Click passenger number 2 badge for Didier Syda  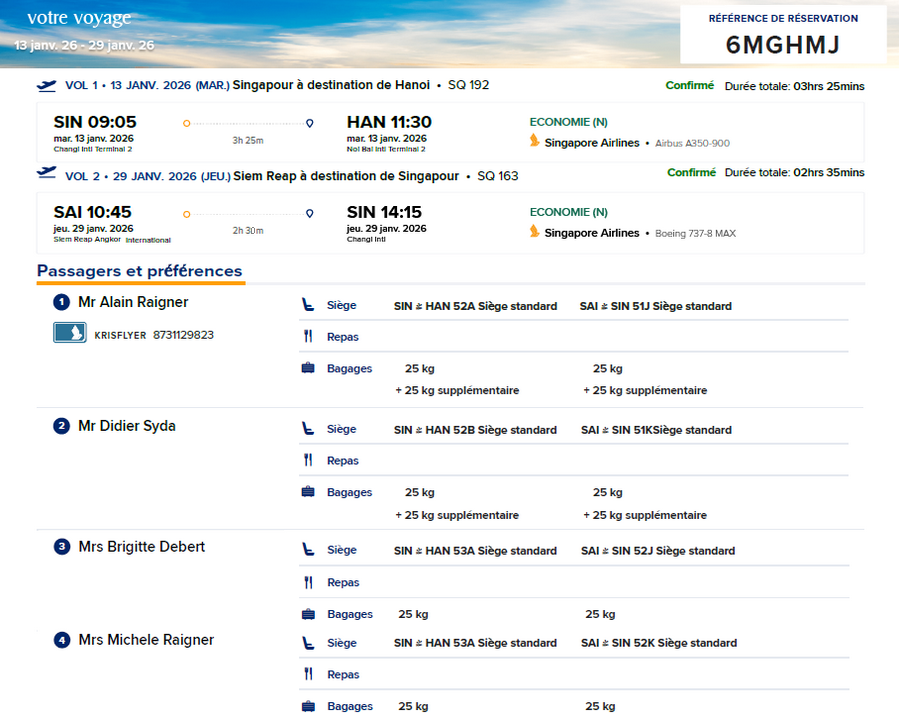click(61, 426)
